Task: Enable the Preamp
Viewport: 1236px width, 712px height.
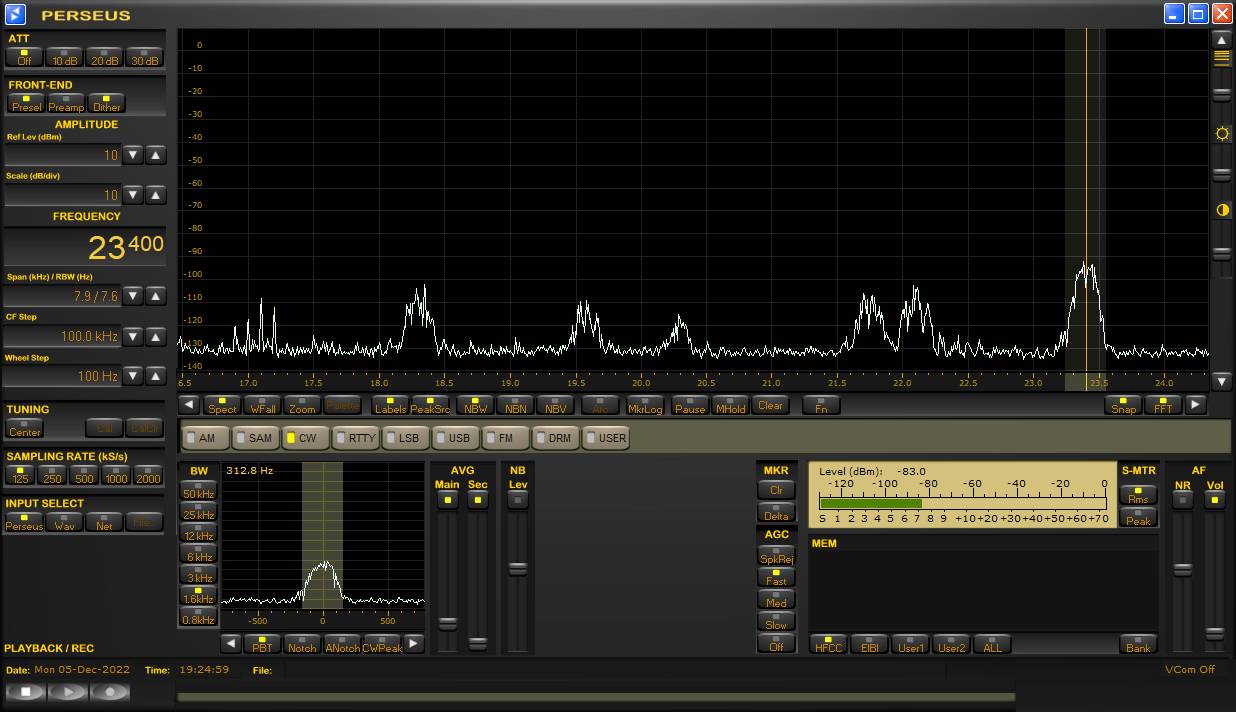Action: point(66,103)
